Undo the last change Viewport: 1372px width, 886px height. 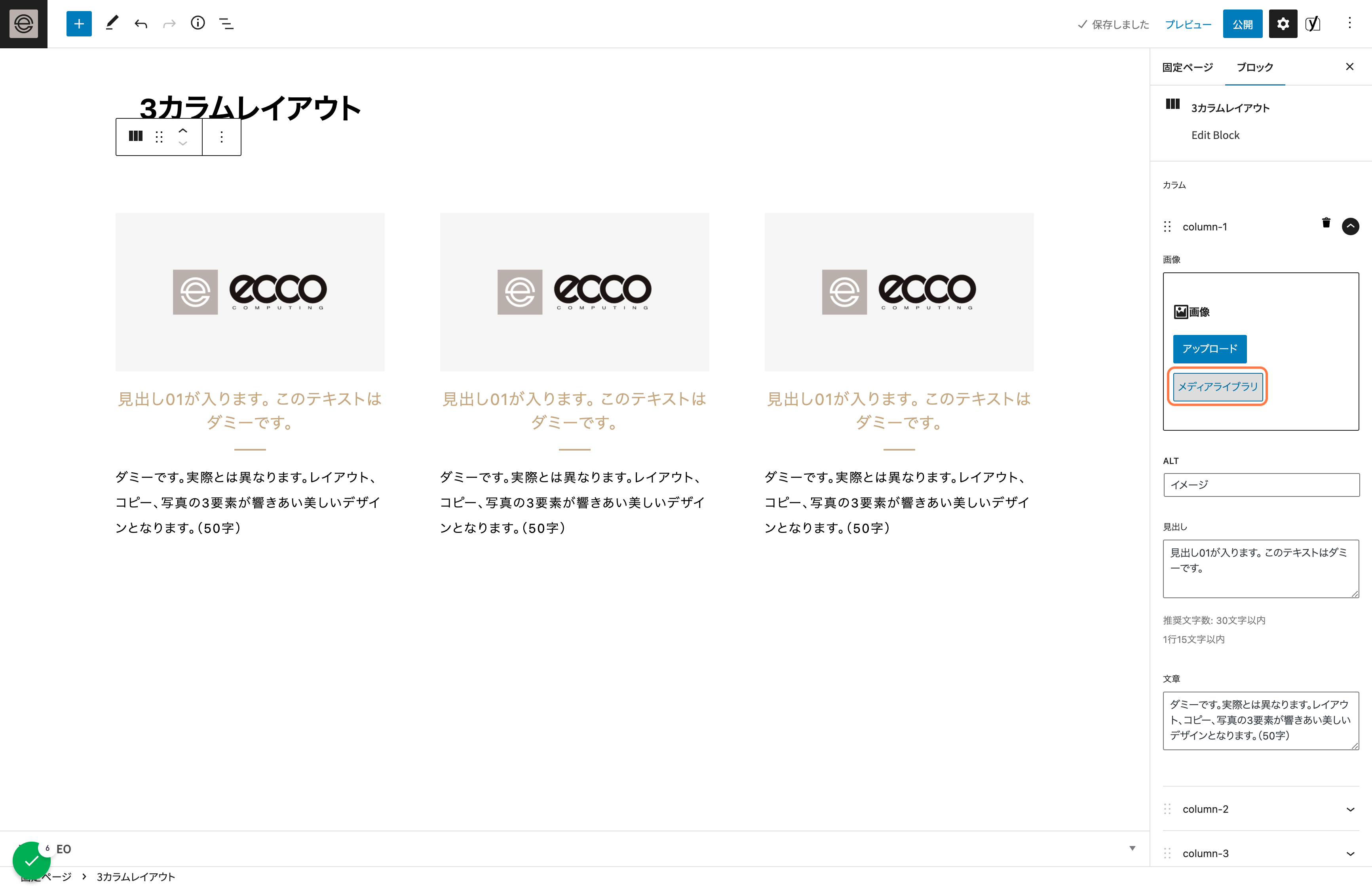pyautogui.click(x=141, y=24)
